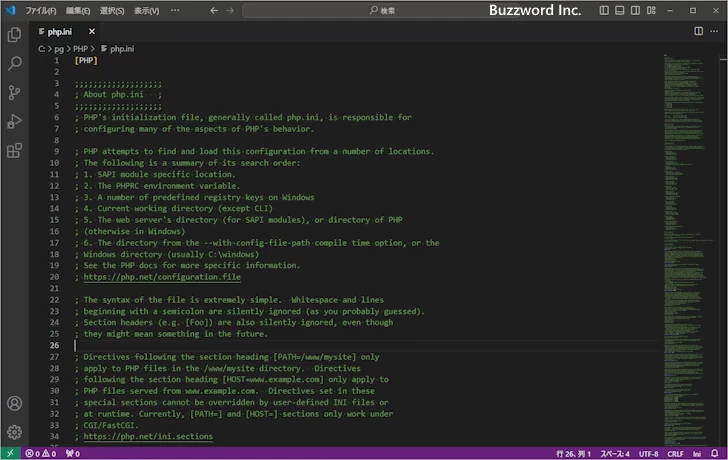The height and width of the screenshot is (460, 728).
Task: Click the PHP folder breadcrumb segment
Action: tap(80, 49)
